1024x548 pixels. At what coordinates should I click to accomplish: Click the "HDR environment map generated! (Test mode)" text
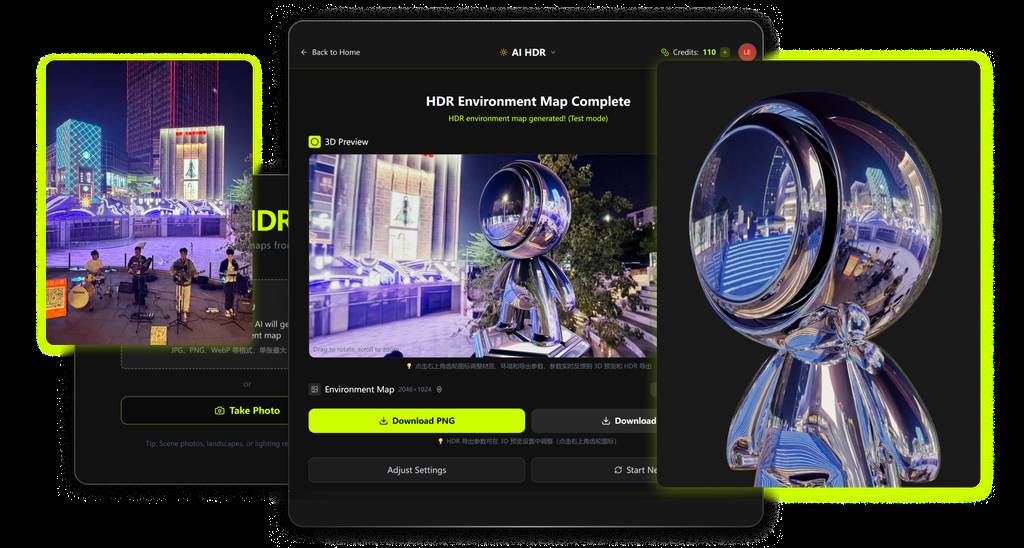[528, 119]
